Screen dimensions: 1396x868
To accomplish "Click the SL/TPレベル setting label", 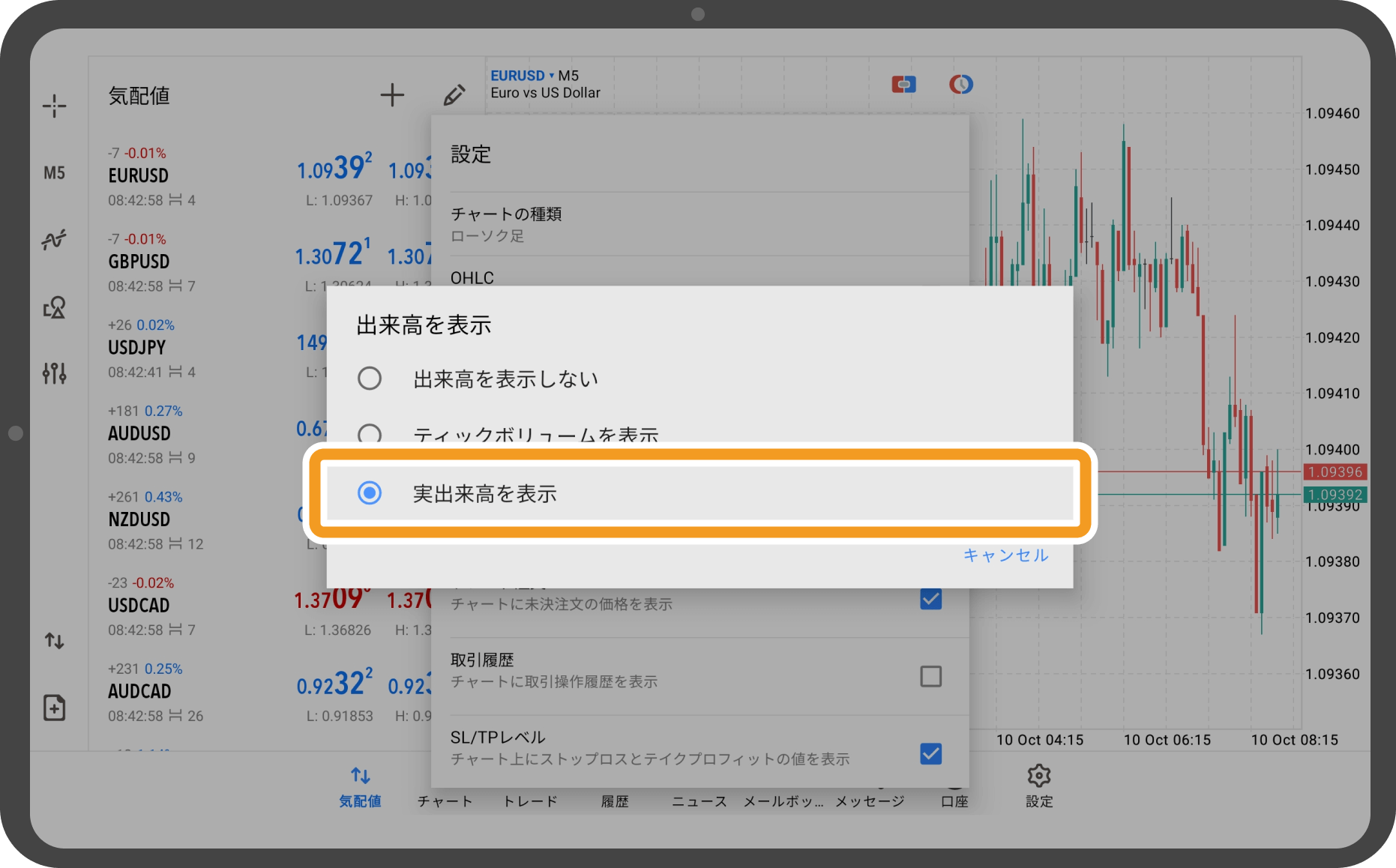I will (x=498, y=738).
